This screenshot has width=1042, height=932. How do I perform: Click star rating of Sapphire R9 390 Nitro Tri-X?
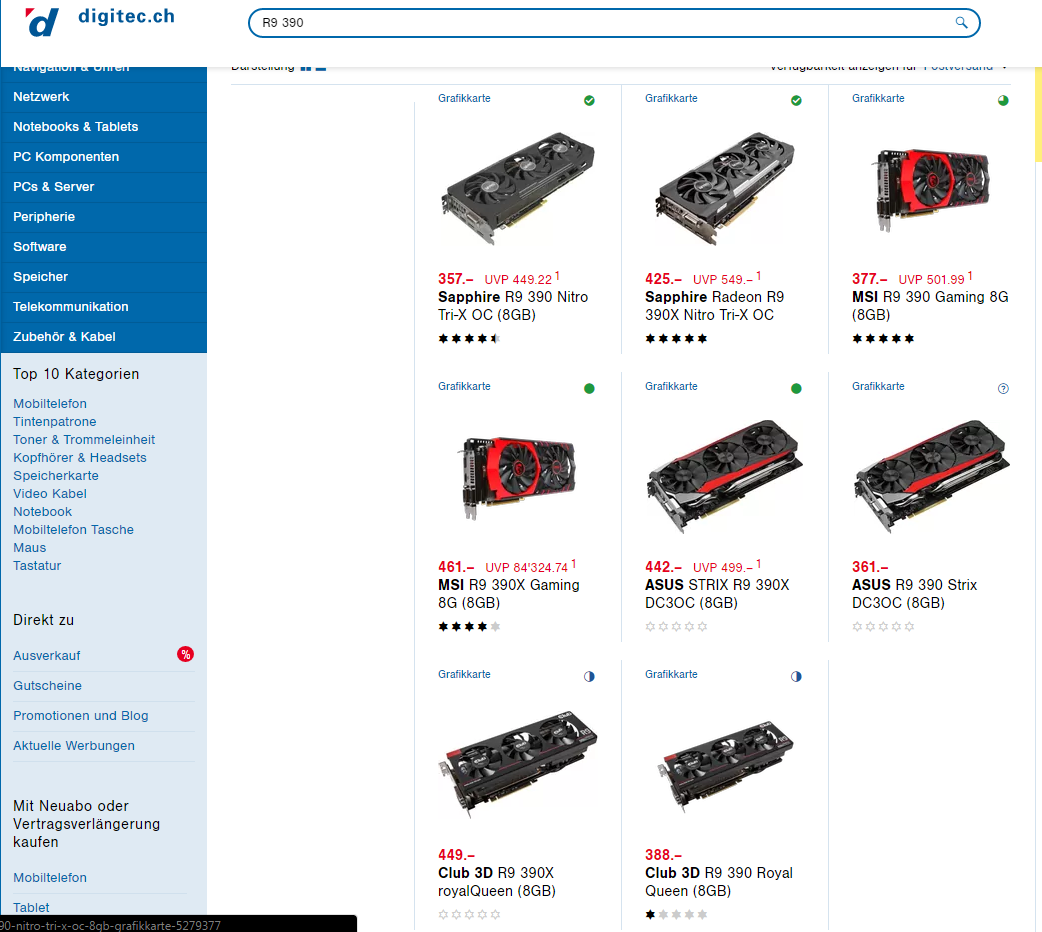pos(469,338)
